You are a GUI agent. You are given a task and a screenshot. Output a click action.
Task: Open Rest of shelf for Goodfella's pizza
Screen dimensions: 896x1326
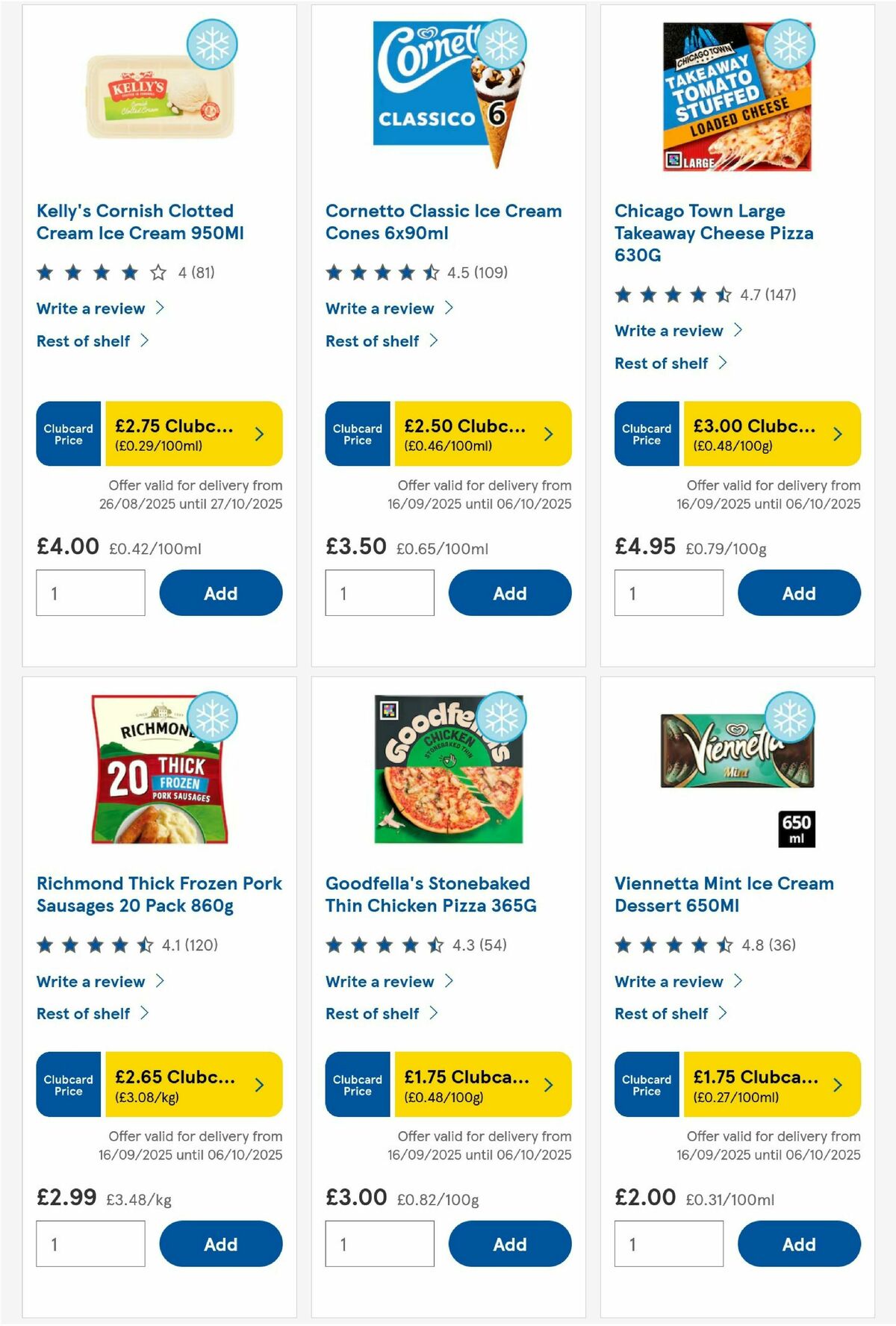(x=374, y=1013)
